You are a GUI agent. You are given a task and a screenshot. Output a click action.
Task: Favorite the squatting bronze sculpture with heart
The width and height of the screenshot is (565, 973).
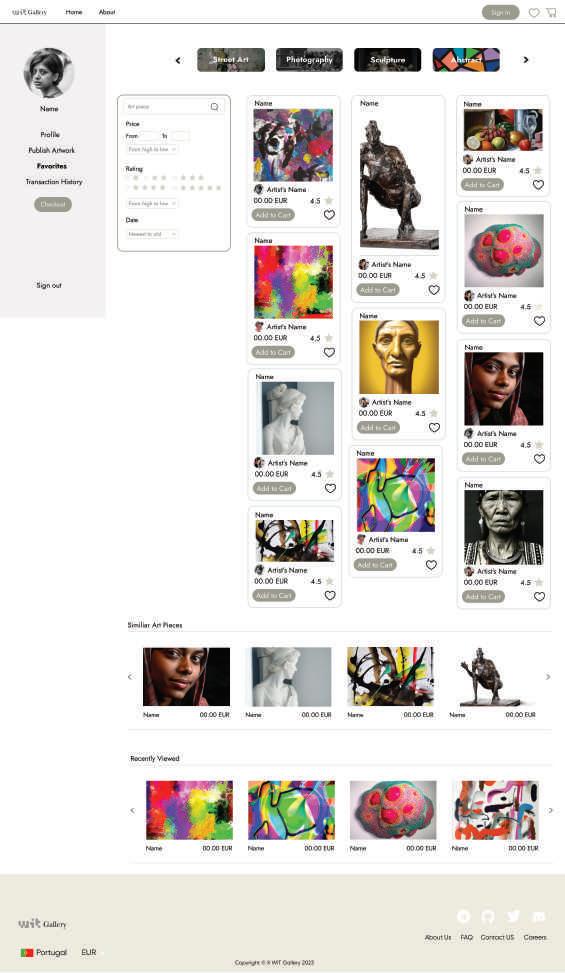pos(434,290)
